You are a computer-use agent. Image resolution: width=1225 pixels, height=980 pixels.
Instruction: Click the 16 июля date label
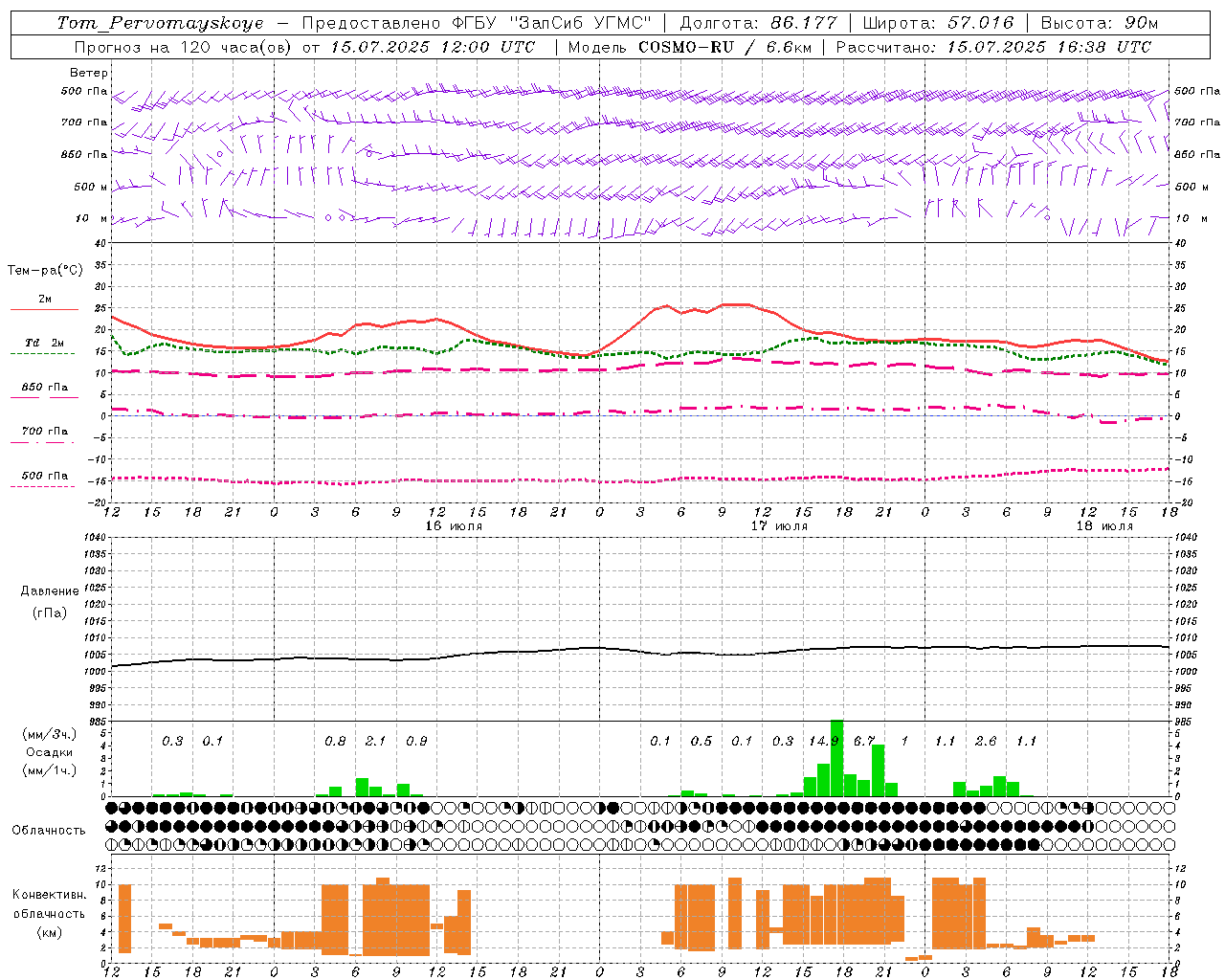point(454,526)
